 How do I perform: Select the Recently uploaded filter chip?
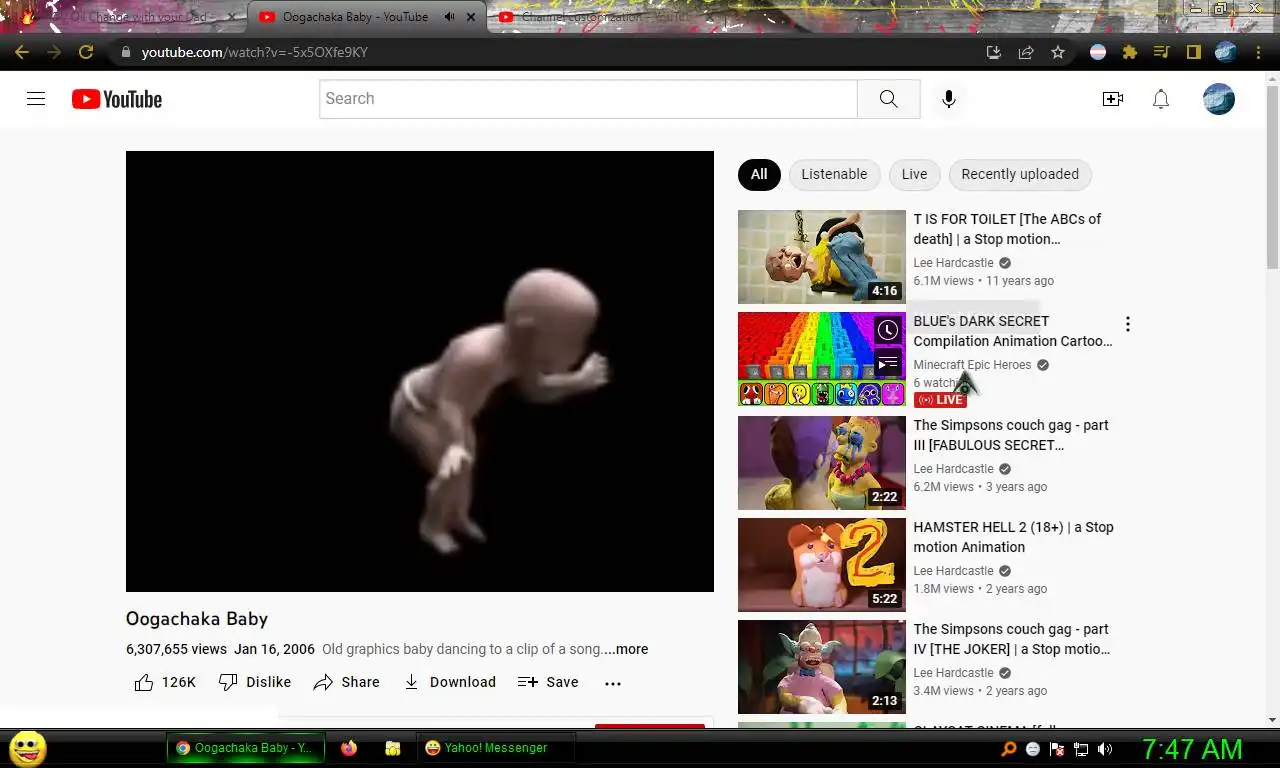(1020, 174)
